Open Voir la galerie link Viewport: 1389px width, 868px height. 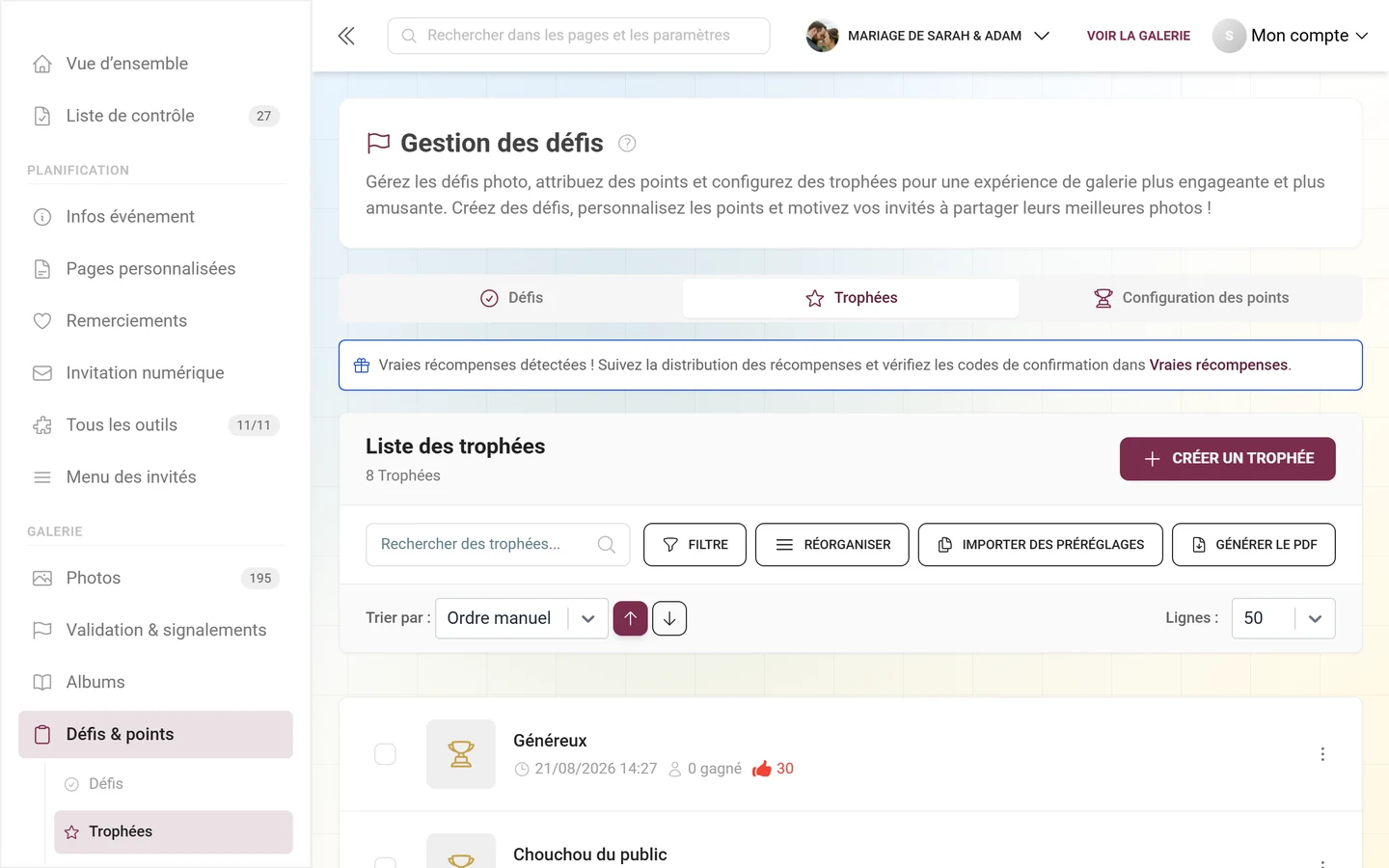pyautogui.click(x=1138, y=36)
